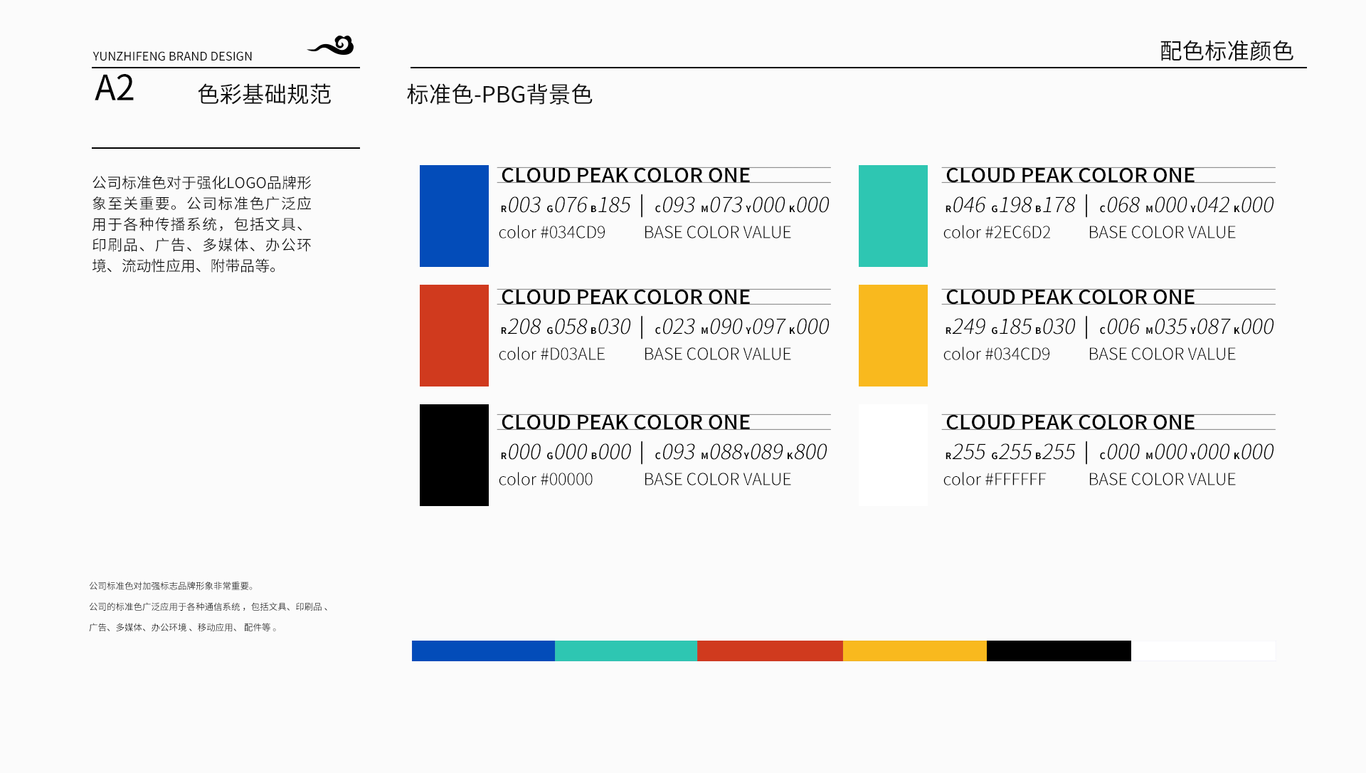The image size is (1366, 773).
Task: Click the 'CLOUD PEAK COLOR ONE' heading beside yellow swatch
Action: [1070, 298]
